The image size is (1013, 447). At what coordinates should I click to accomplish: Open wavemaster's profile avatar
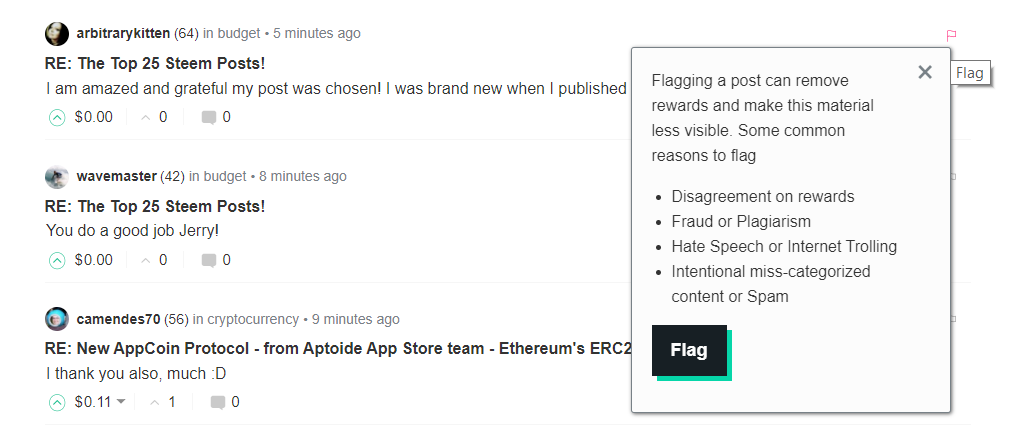(57, 177)
